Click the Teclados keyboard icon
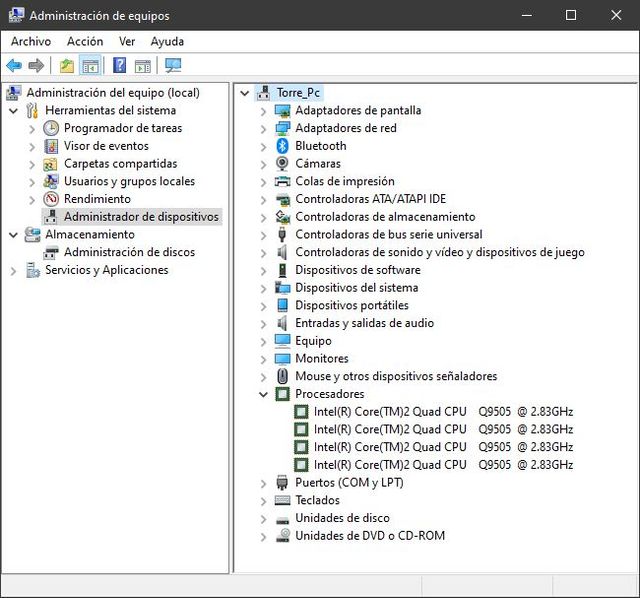Image resolution: width=640 pixels, height=598 pixels. [282, 500]
